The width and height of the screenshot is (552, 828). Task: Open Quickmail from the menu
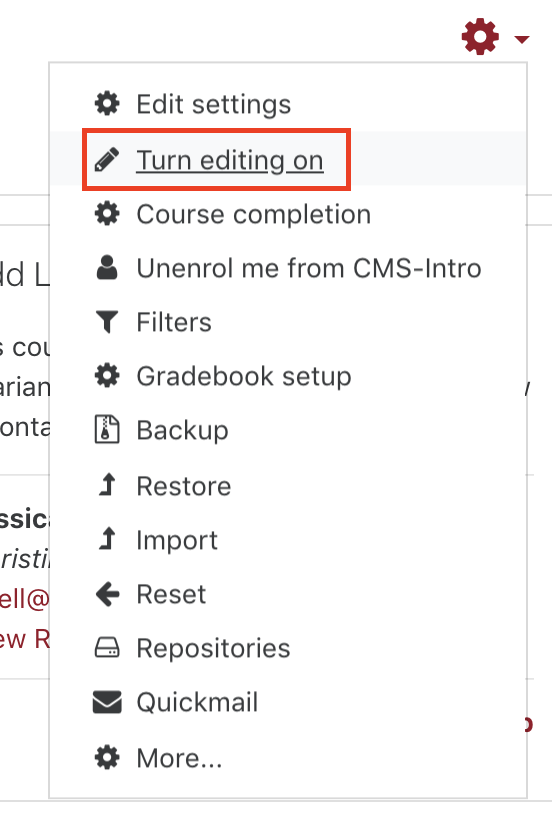click(x=197, y=703)
